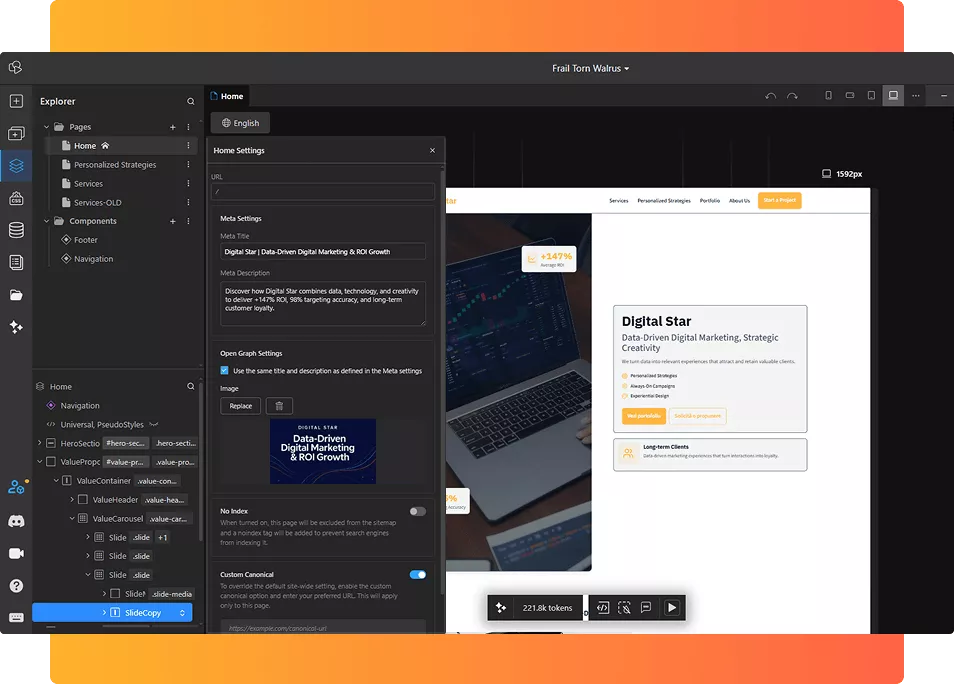Expand the HeroSection element in the tree

pos(40,443)
